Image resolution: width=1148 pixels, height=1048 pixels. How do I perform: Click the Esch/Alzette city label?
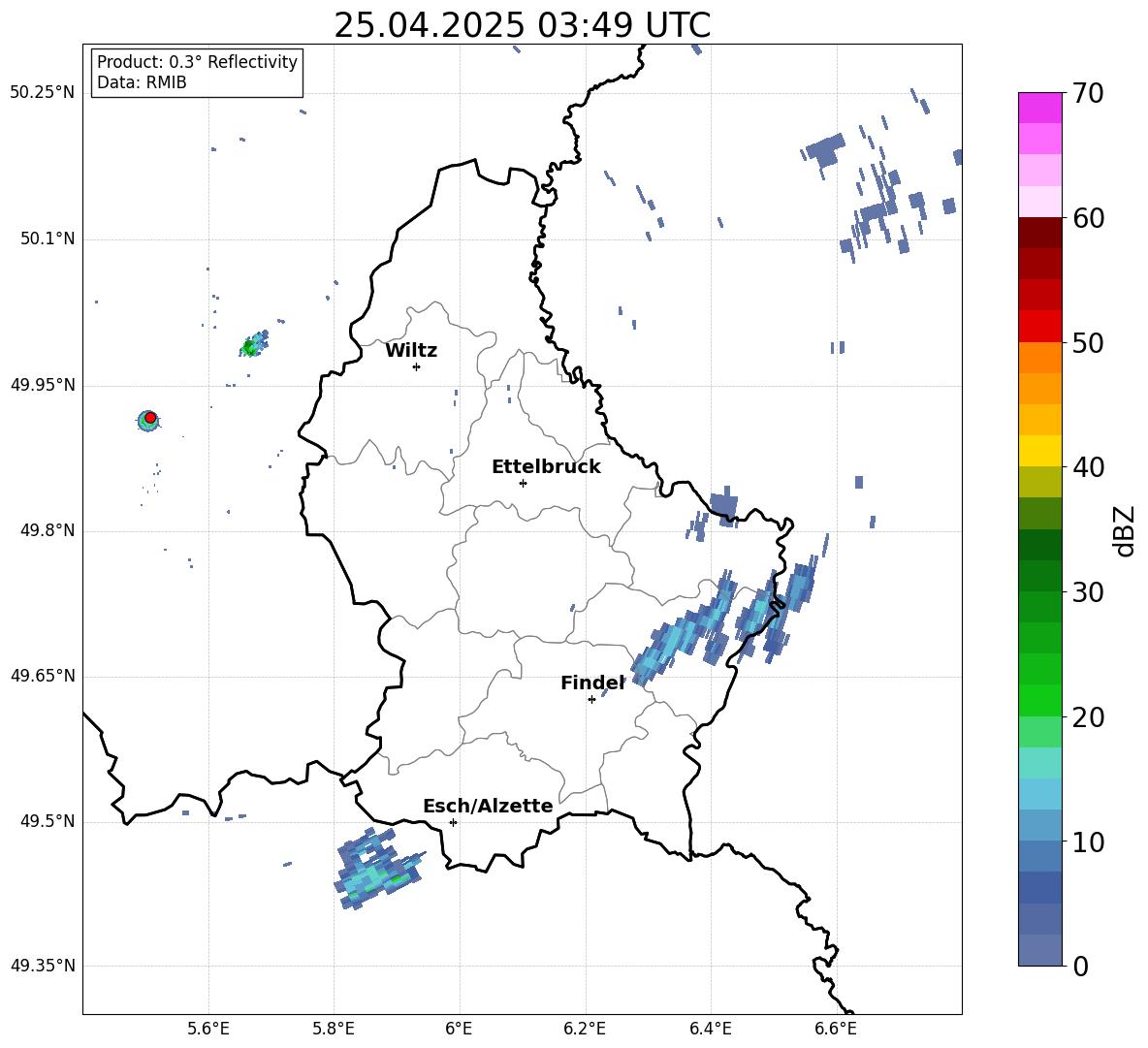pos(488,806)
